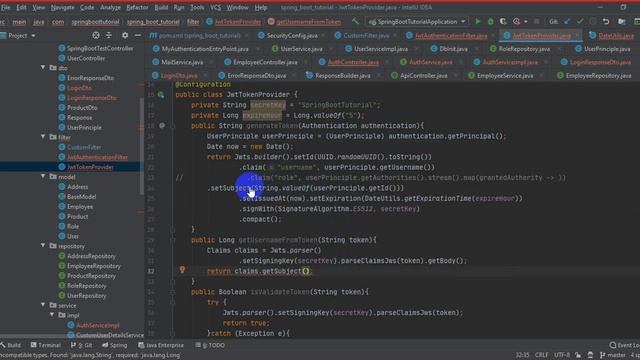Toggle the 6: TODO tool window
The width and height of the screenshot is (640, 360).
click(x=210, y=345)
